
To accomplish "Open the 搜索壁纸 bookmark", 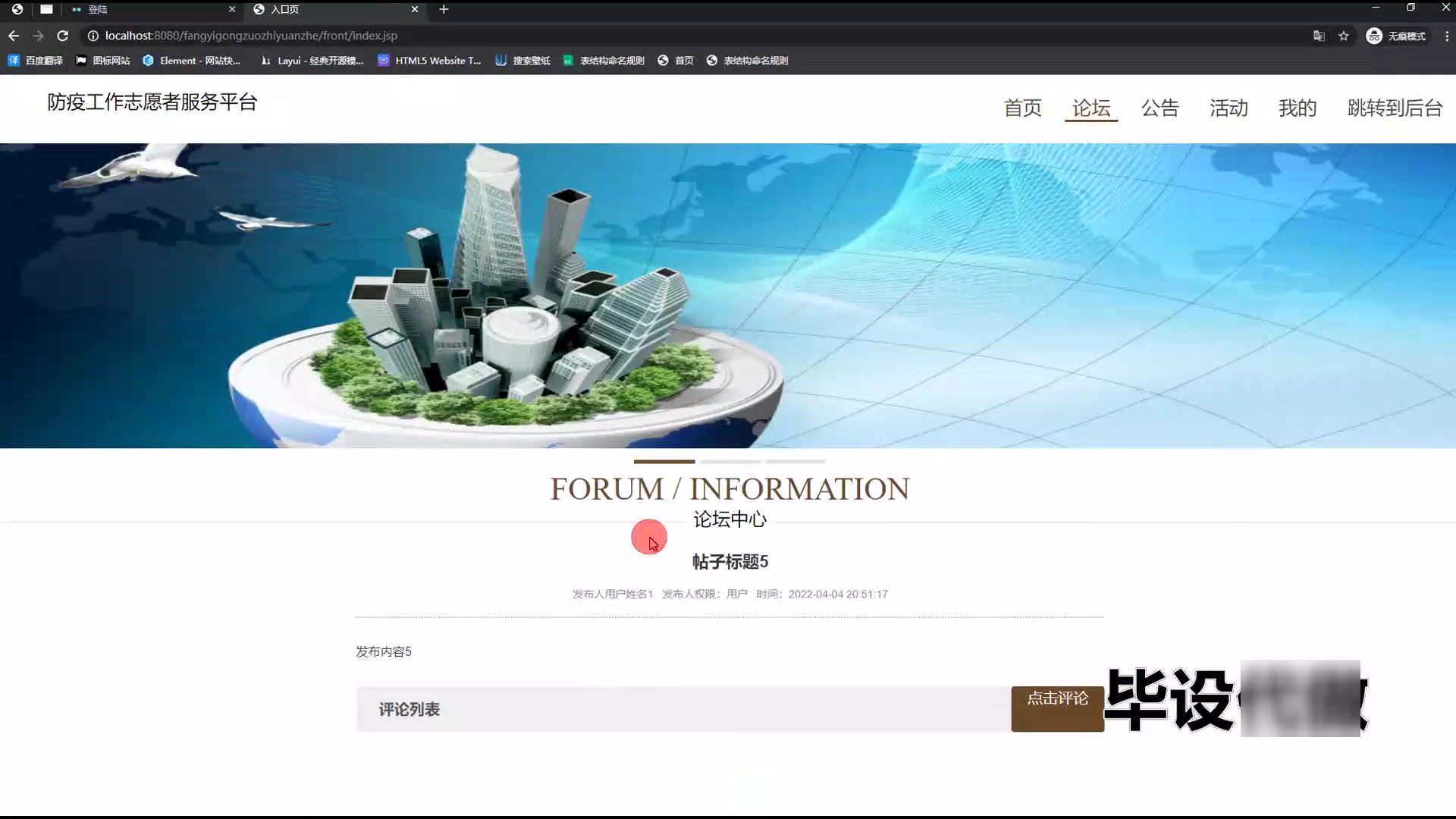I will (x=522, y=61).
